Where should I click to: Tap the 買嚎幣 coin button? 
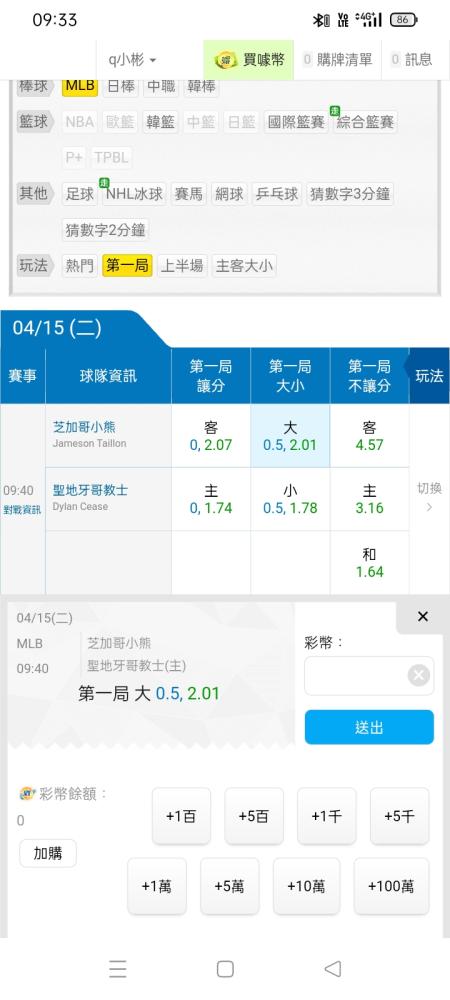click(249, 60)
